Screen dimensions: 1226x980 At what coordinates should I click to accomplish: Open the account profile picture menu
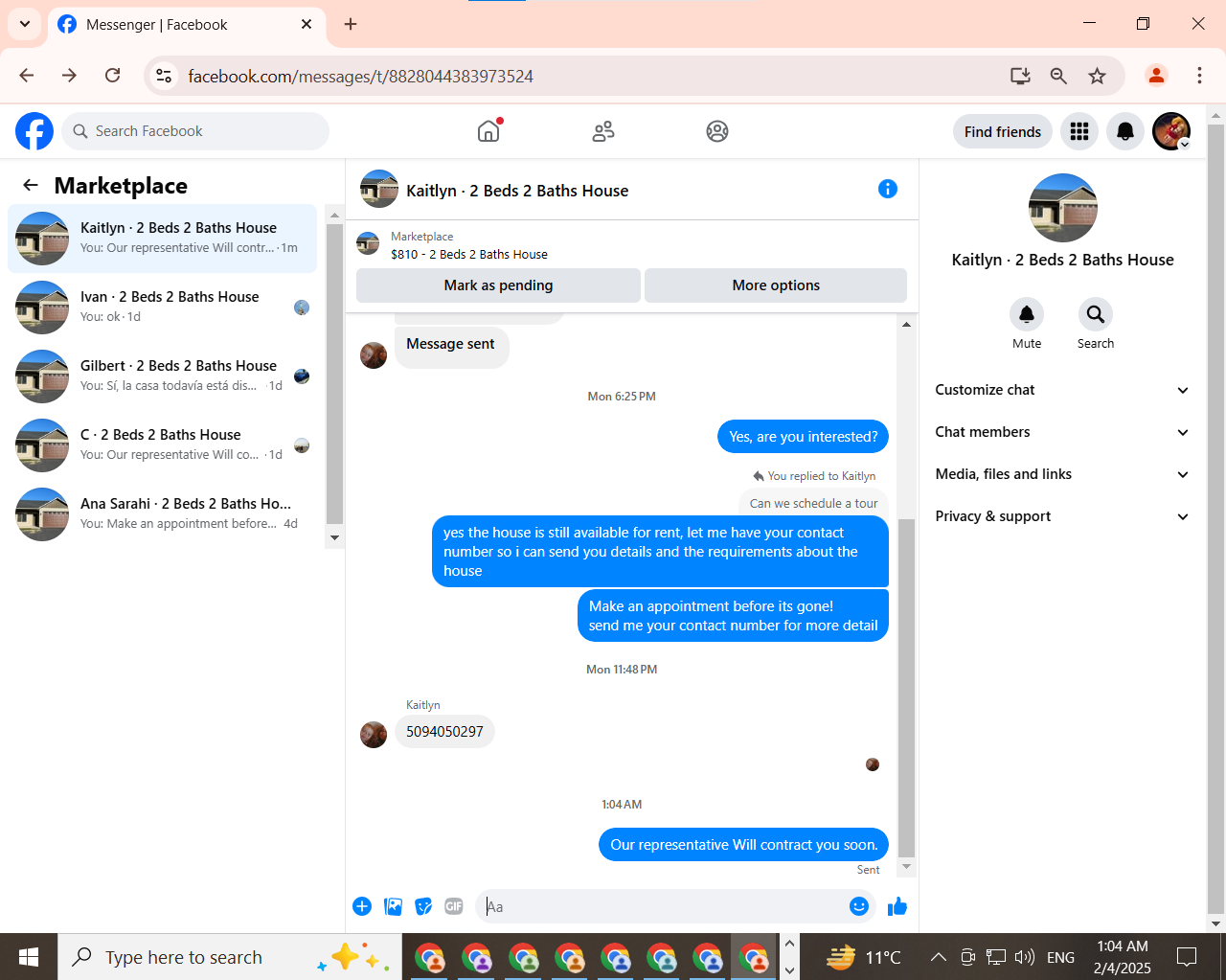click(1171, 131)
